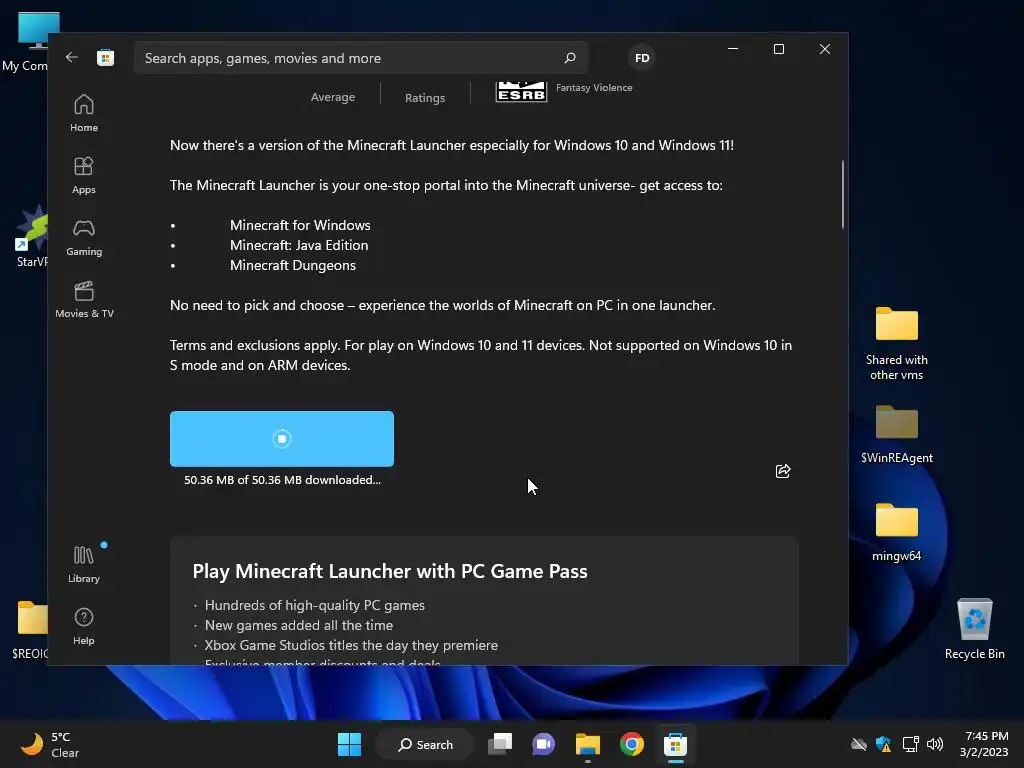Open Library in the Store sidebar
The width and height of the screenshot is (1024, 768).
(84, 564)
